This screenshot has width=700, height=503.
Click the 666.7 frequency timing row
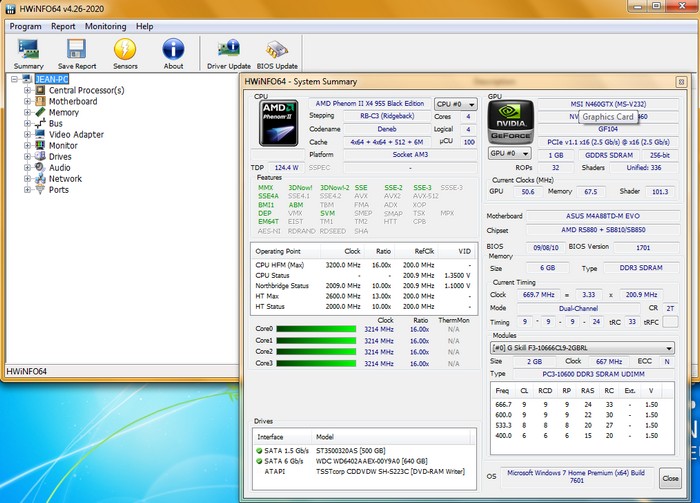click(581, 404)
